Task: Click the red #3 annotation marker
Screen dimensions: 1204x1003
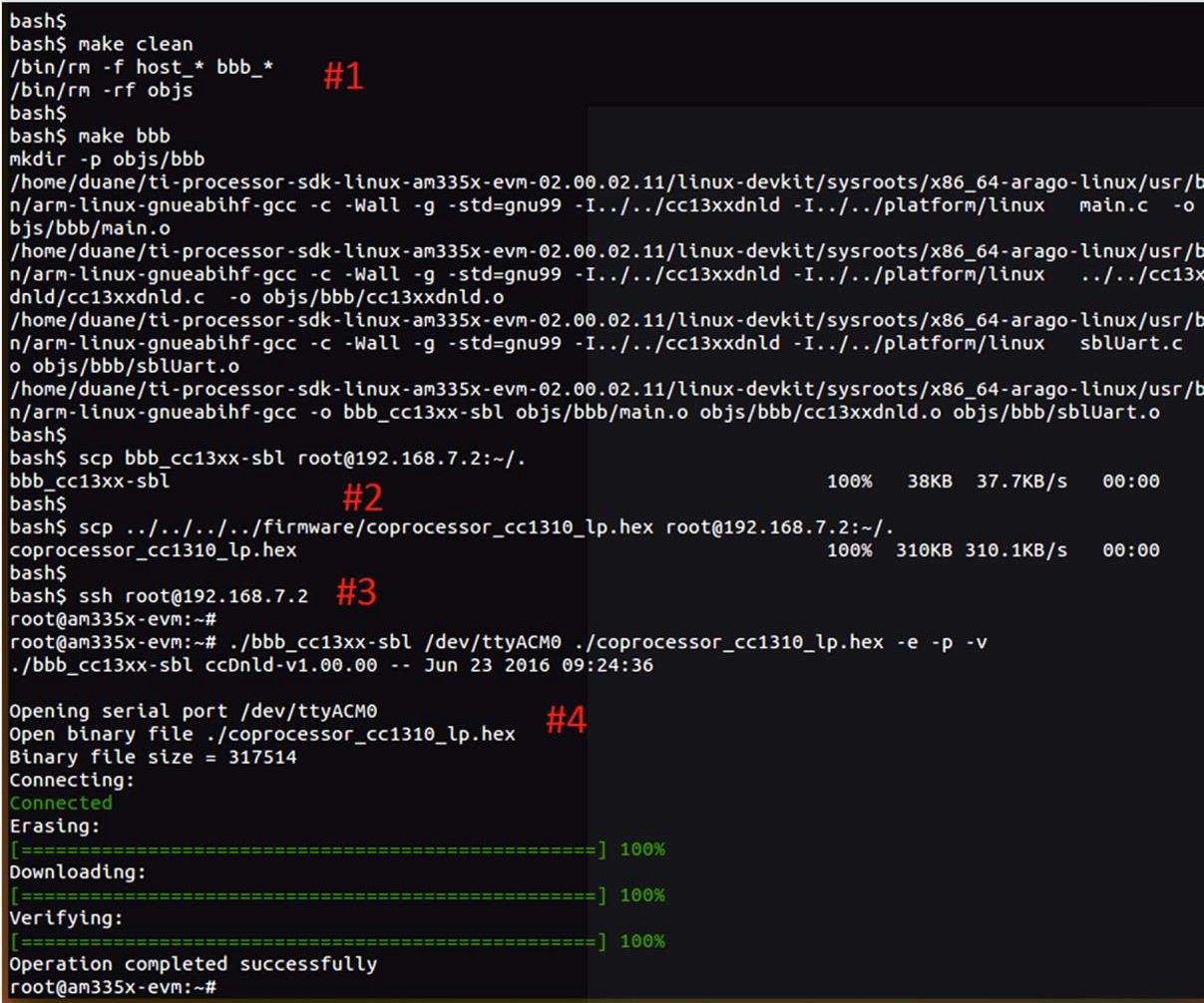Action: coord(356,593)
